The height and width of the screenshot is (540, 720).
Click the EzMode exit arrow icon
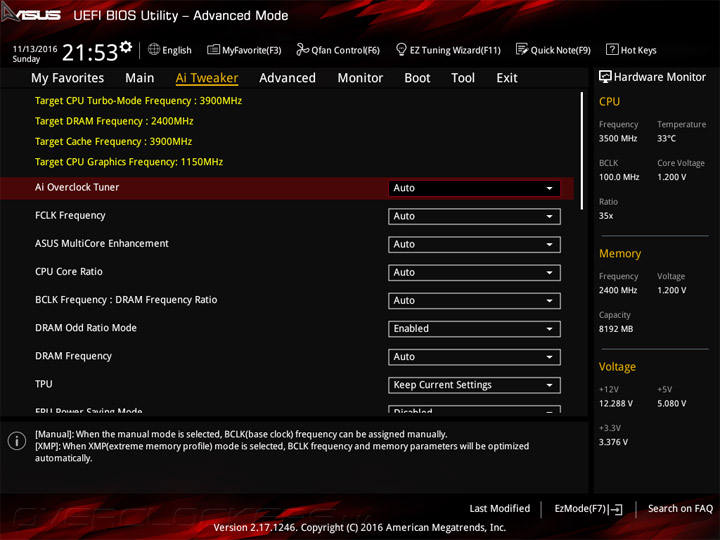(615, 509)
